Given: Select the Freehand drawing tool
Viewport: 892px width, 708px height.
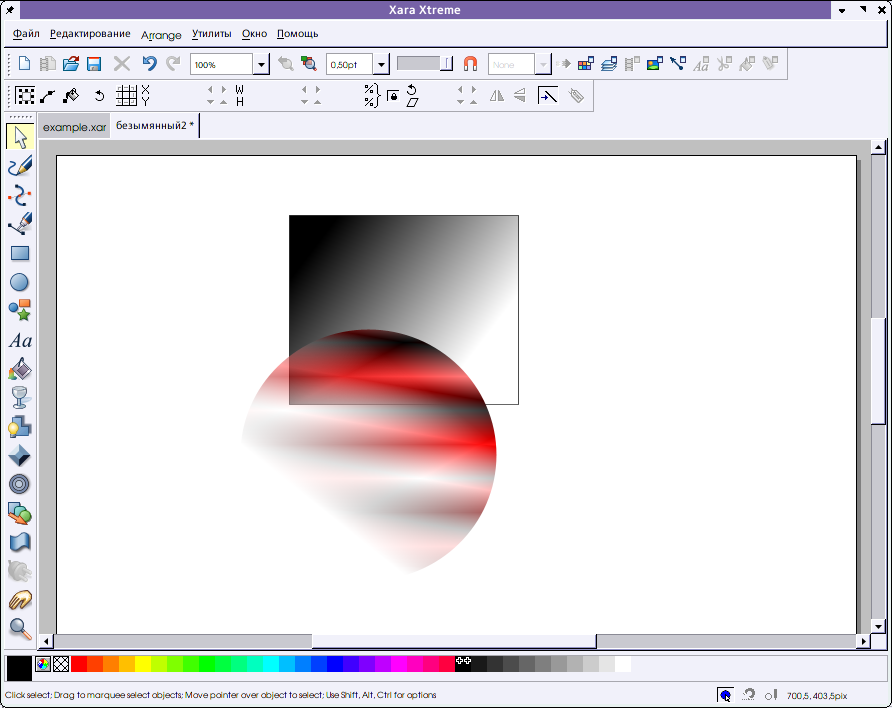Looking at the screenshot, I should 19,166.
